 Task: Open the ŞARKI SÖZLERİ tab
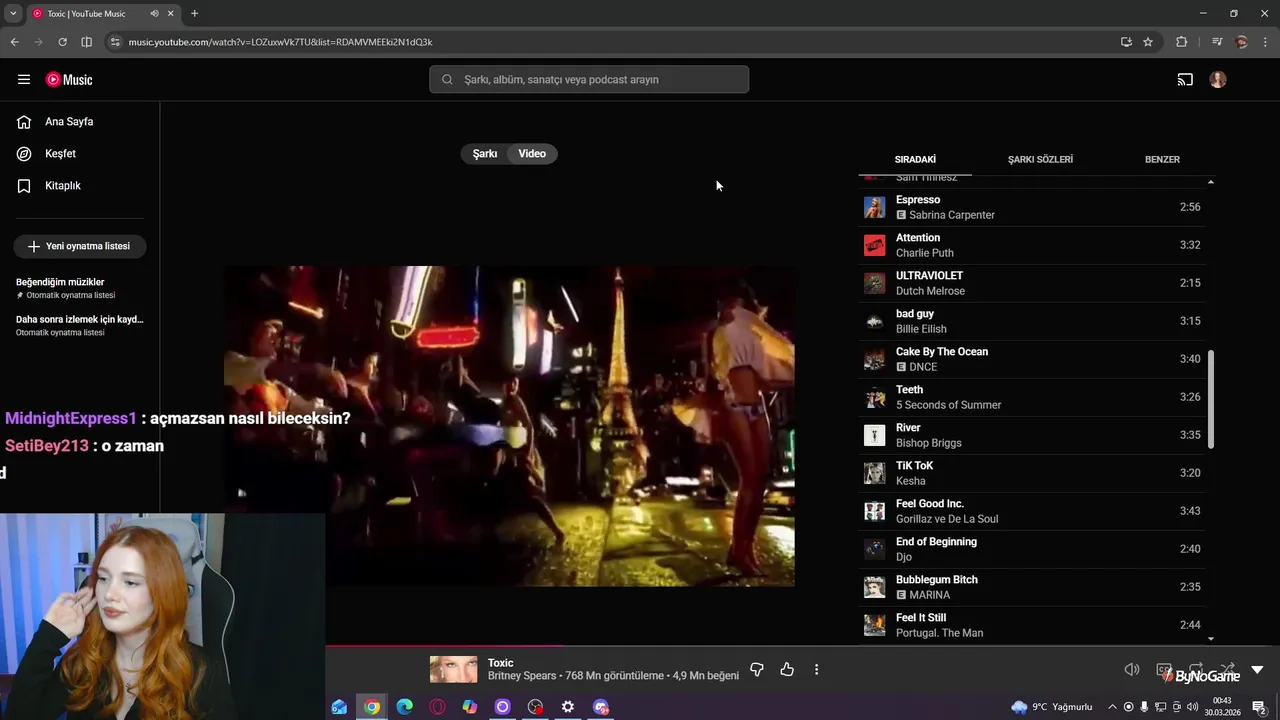pos(1040,159)
